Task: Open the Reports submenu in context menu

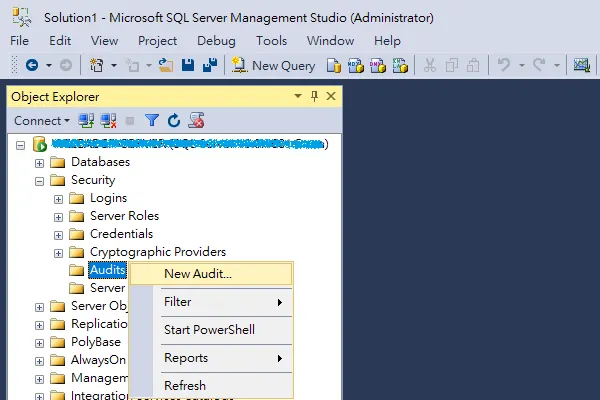Action: (211, 358)
